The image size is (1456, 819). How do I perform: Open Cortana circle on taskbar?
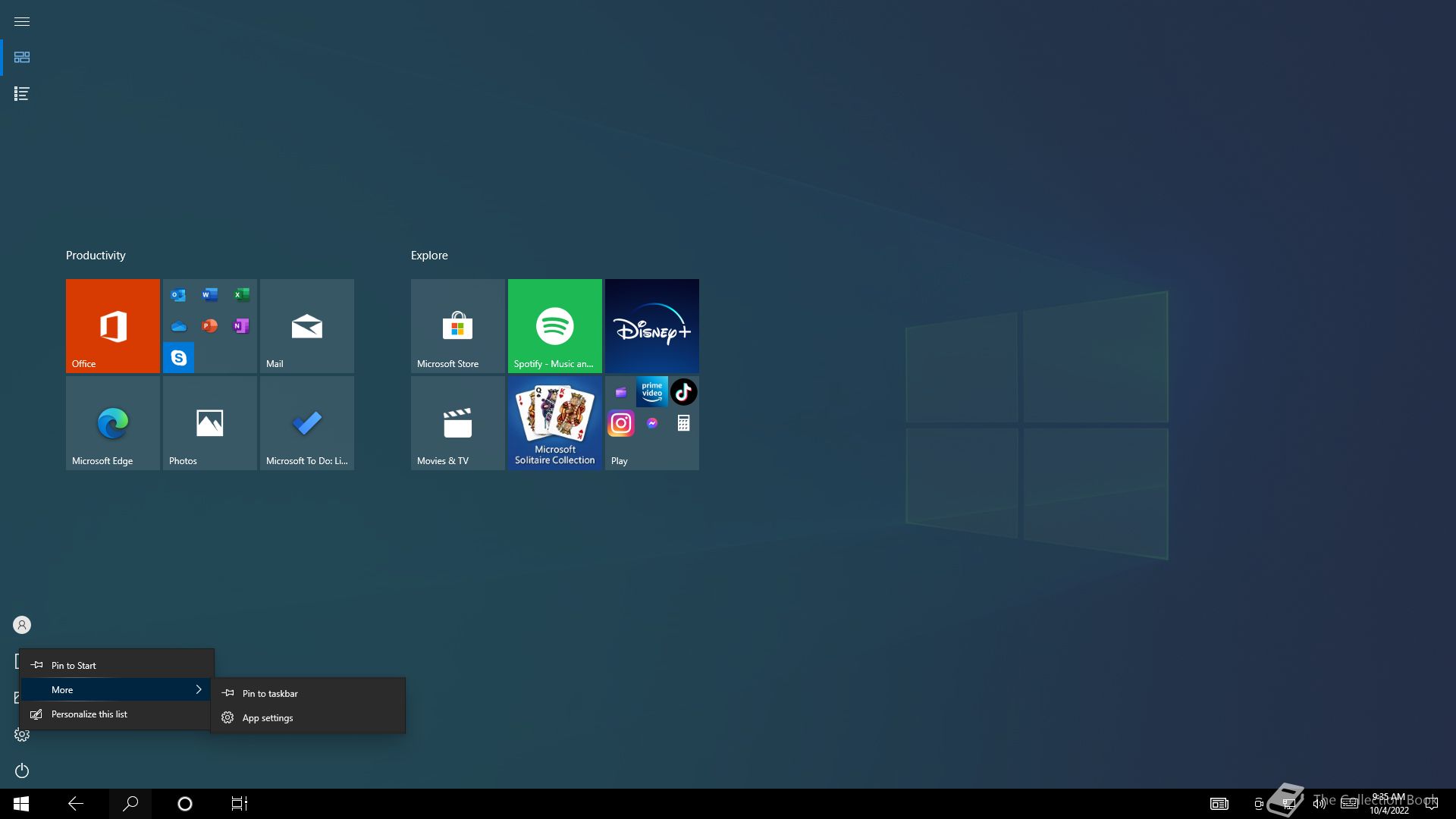(185, 804)
